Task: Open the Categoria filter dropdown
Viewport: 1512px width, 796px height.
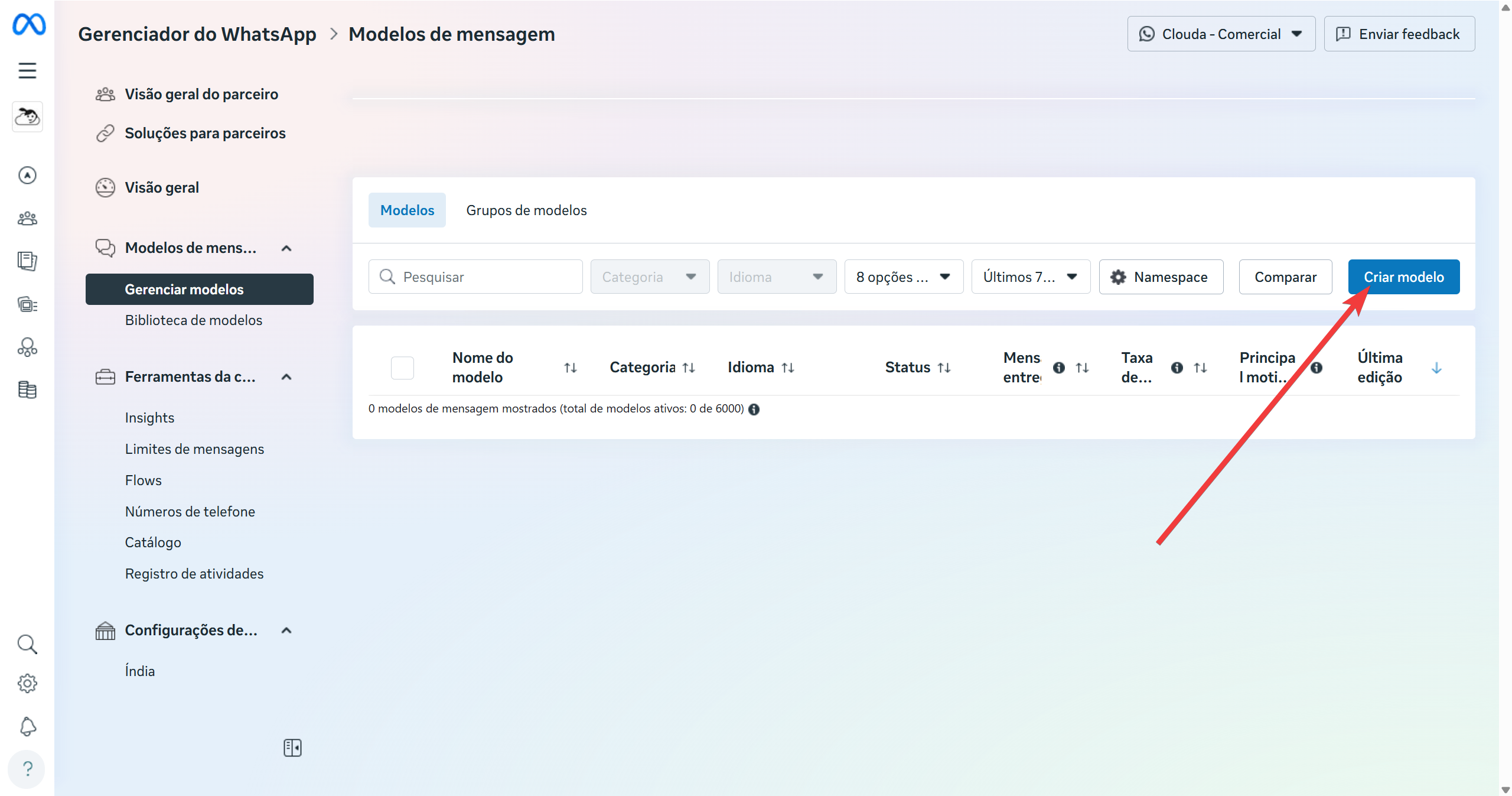Action: click(650, 277)
